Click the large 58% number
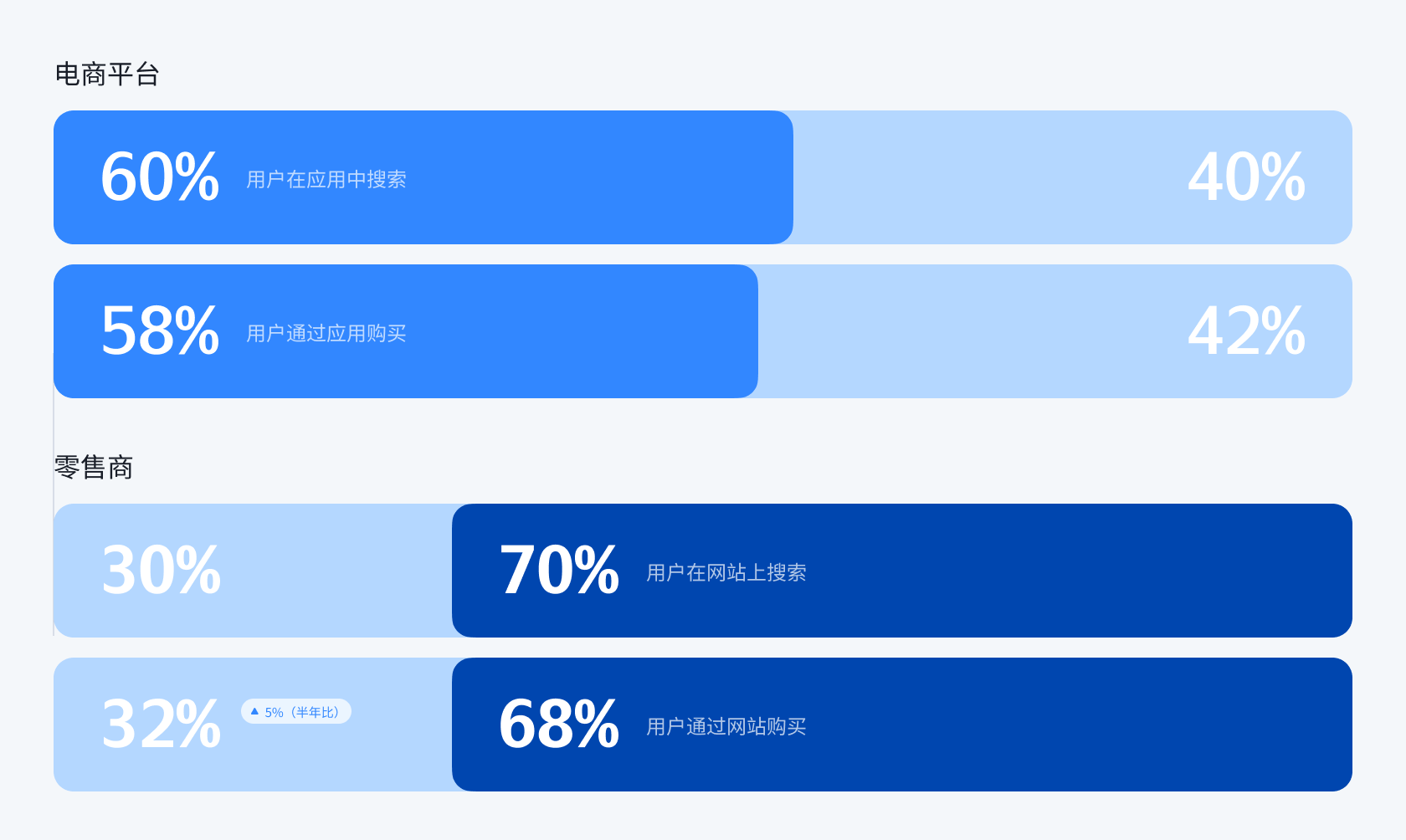 click(160, 330)
